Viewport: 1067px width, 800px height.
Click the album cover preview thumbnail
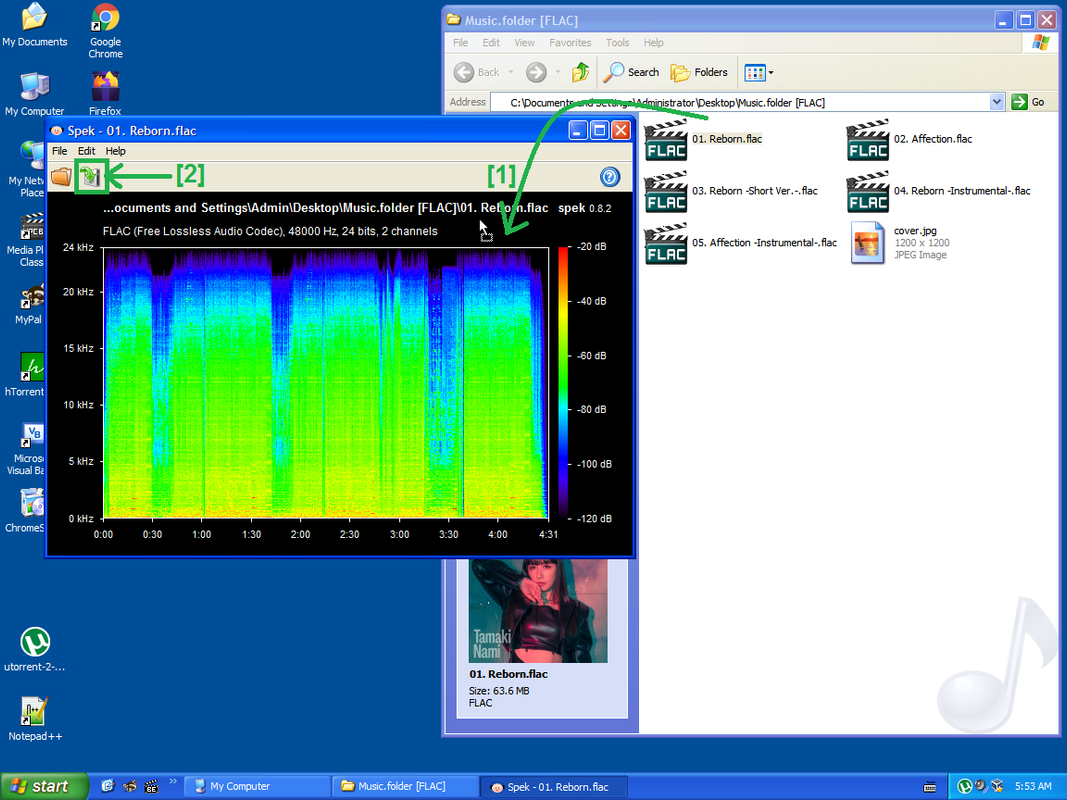click(538, 610)
